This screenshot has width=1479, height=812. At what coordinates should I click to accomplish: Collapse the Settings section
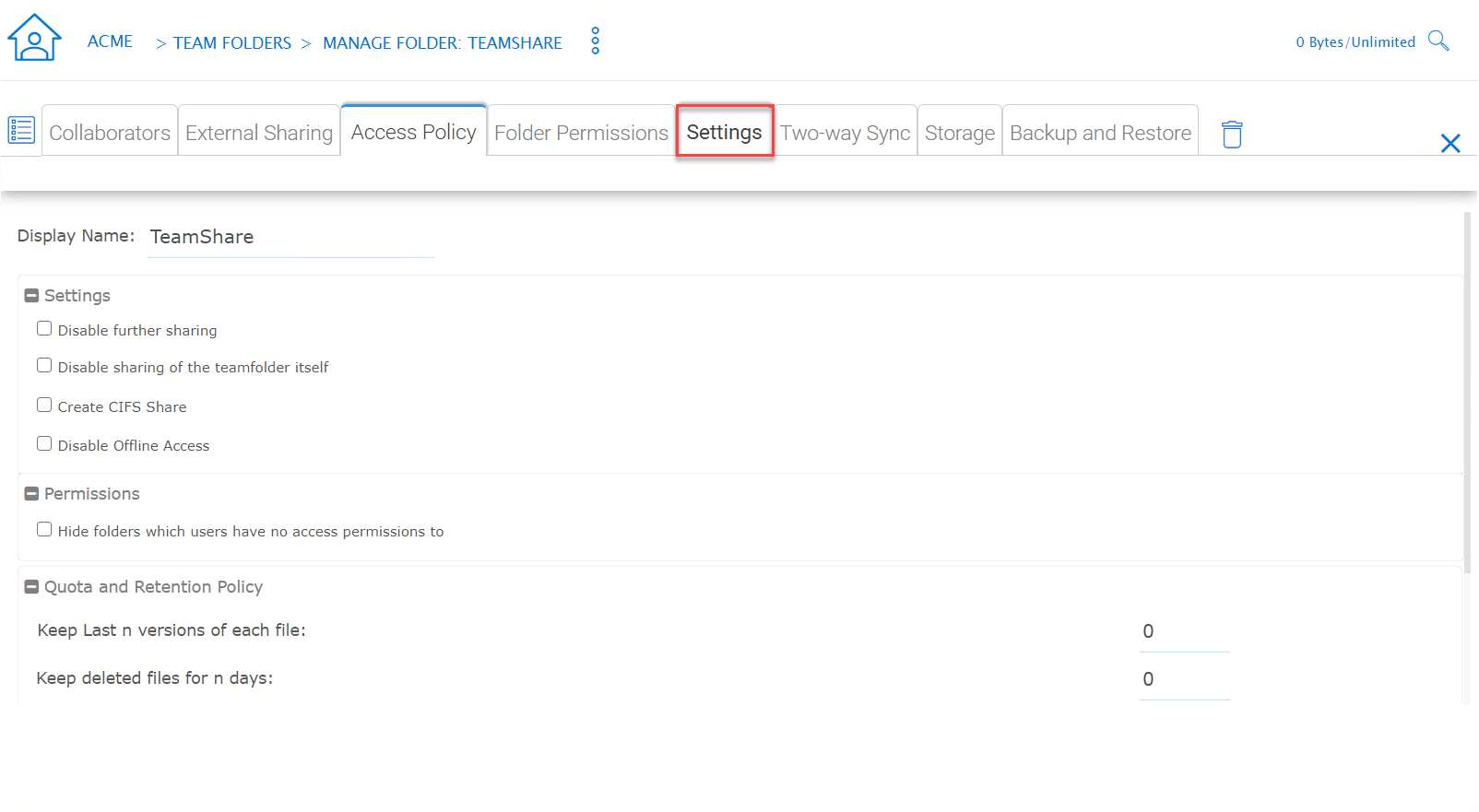[x=31, y=296]
